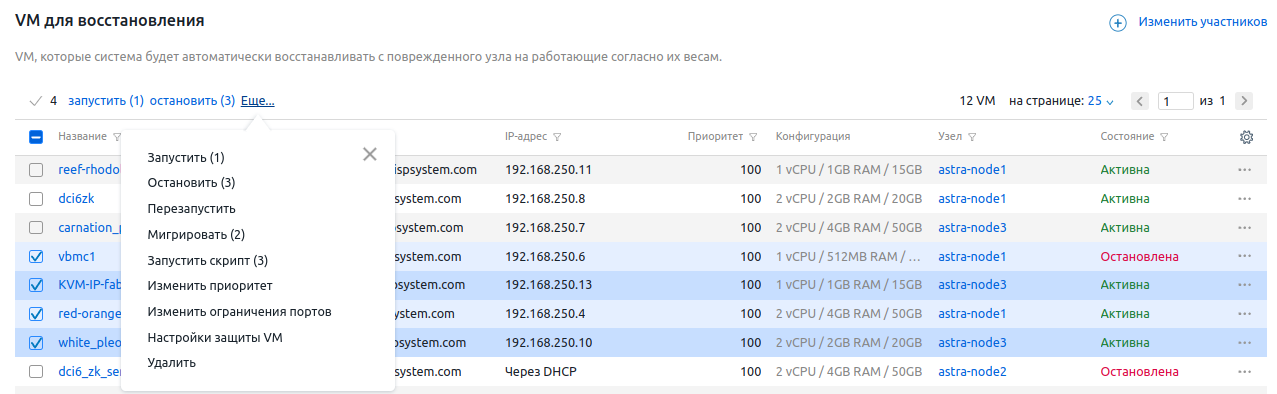Screen dimensions: 1277x394
Task: Check the dci6zk row checkbox
Action: [36, 199]
